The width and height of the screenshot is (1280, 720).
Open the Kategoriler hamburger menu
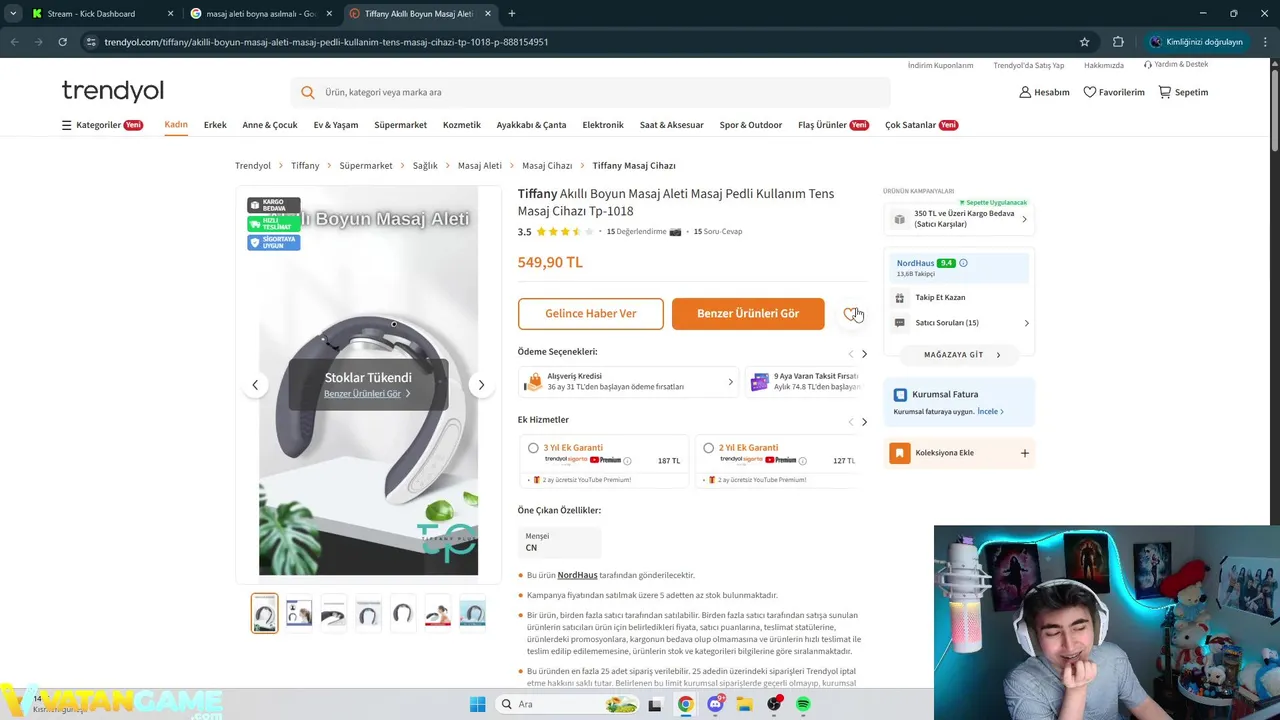click(x=67, y=125)
